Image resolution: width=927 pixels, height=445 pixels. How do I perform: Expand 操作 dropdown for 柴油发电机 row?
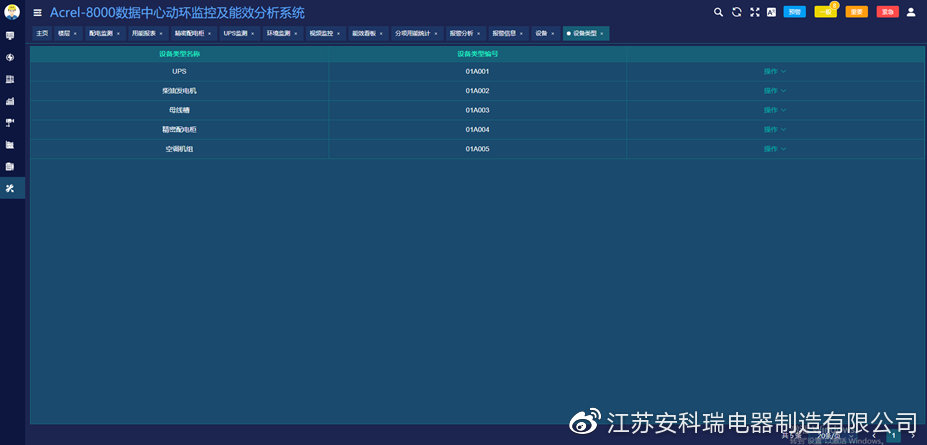775,90
